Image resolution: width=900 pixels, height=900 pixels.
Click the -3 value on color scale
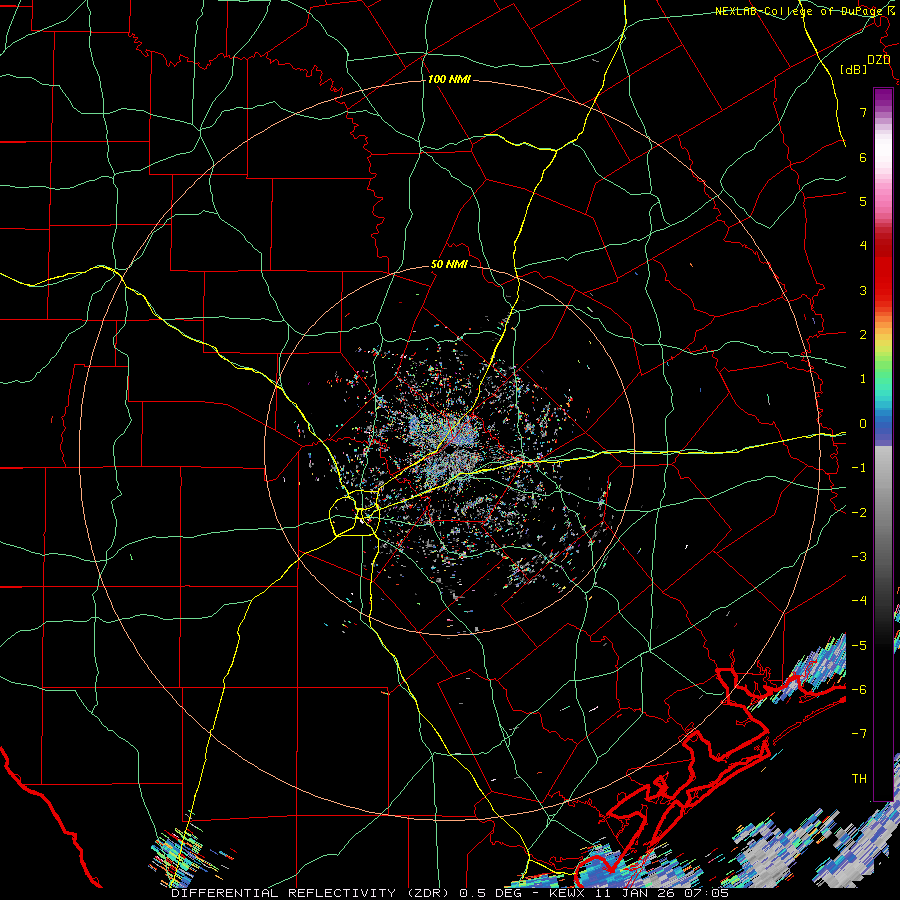pos(859,557)
